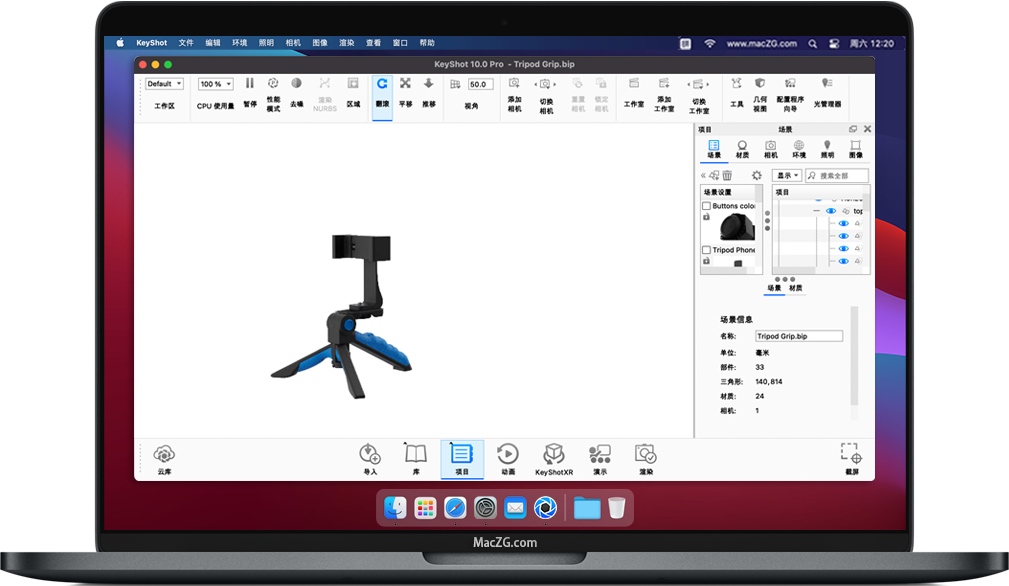Open Safari from the Dock
The width and height of the screenshot is (1009, 586).
(x=455, y=508)
